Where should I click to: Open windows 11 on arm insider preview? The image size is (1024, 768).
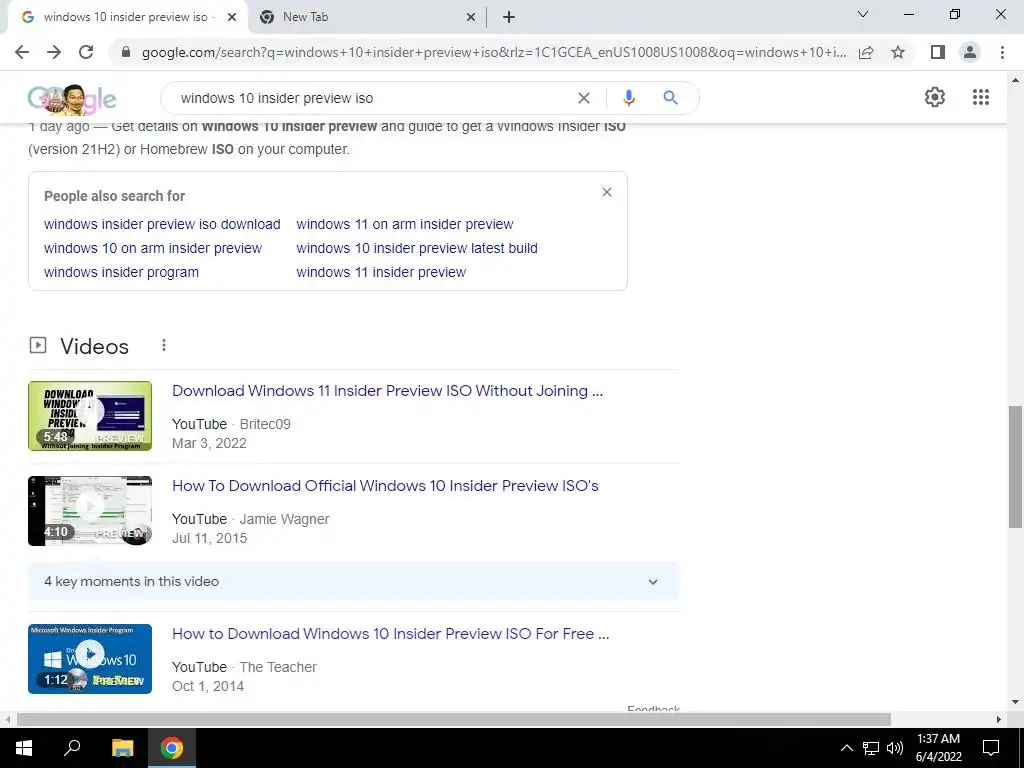click(405, 224)
